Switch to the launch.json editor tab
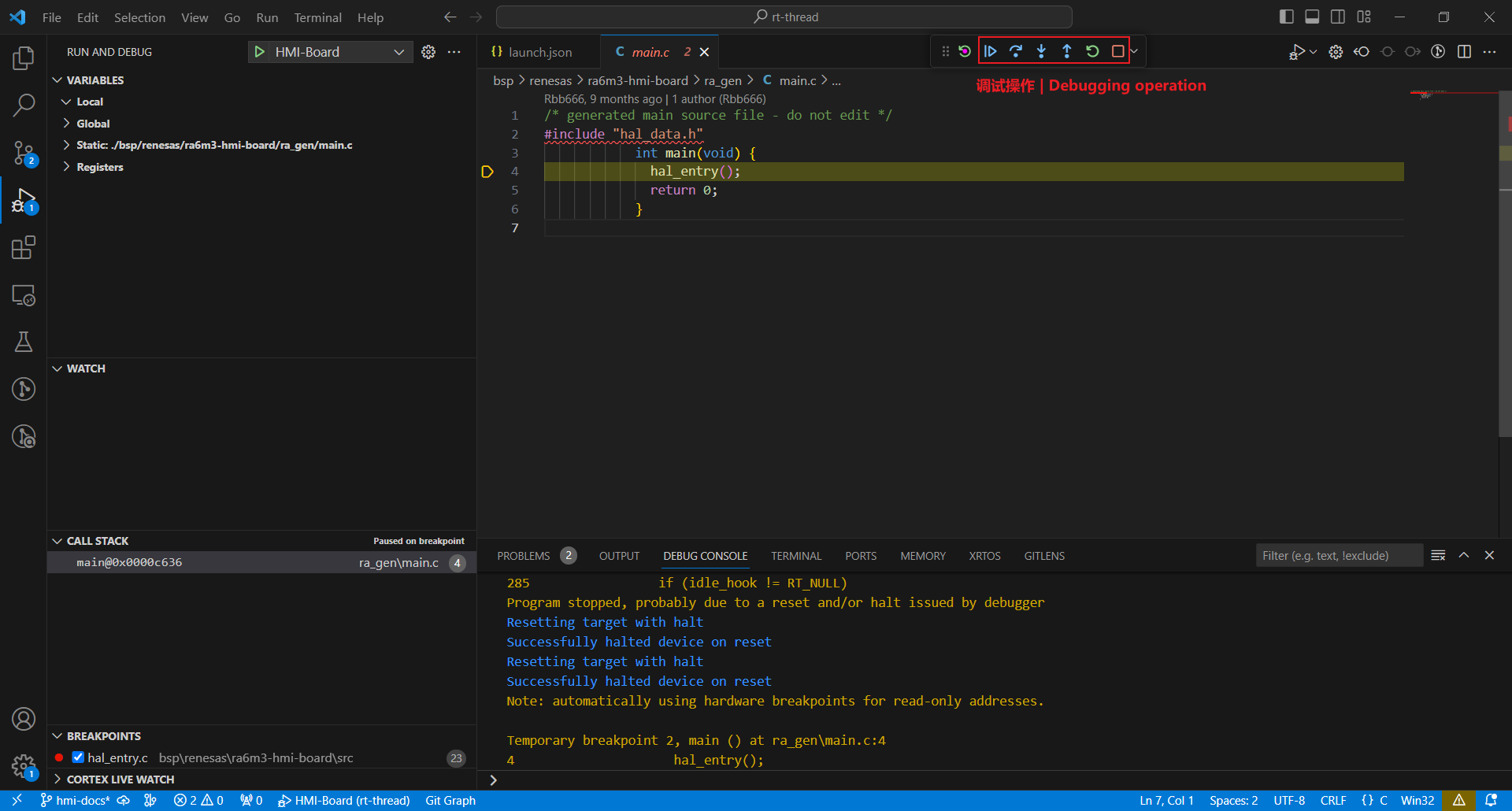 point(539,52)
